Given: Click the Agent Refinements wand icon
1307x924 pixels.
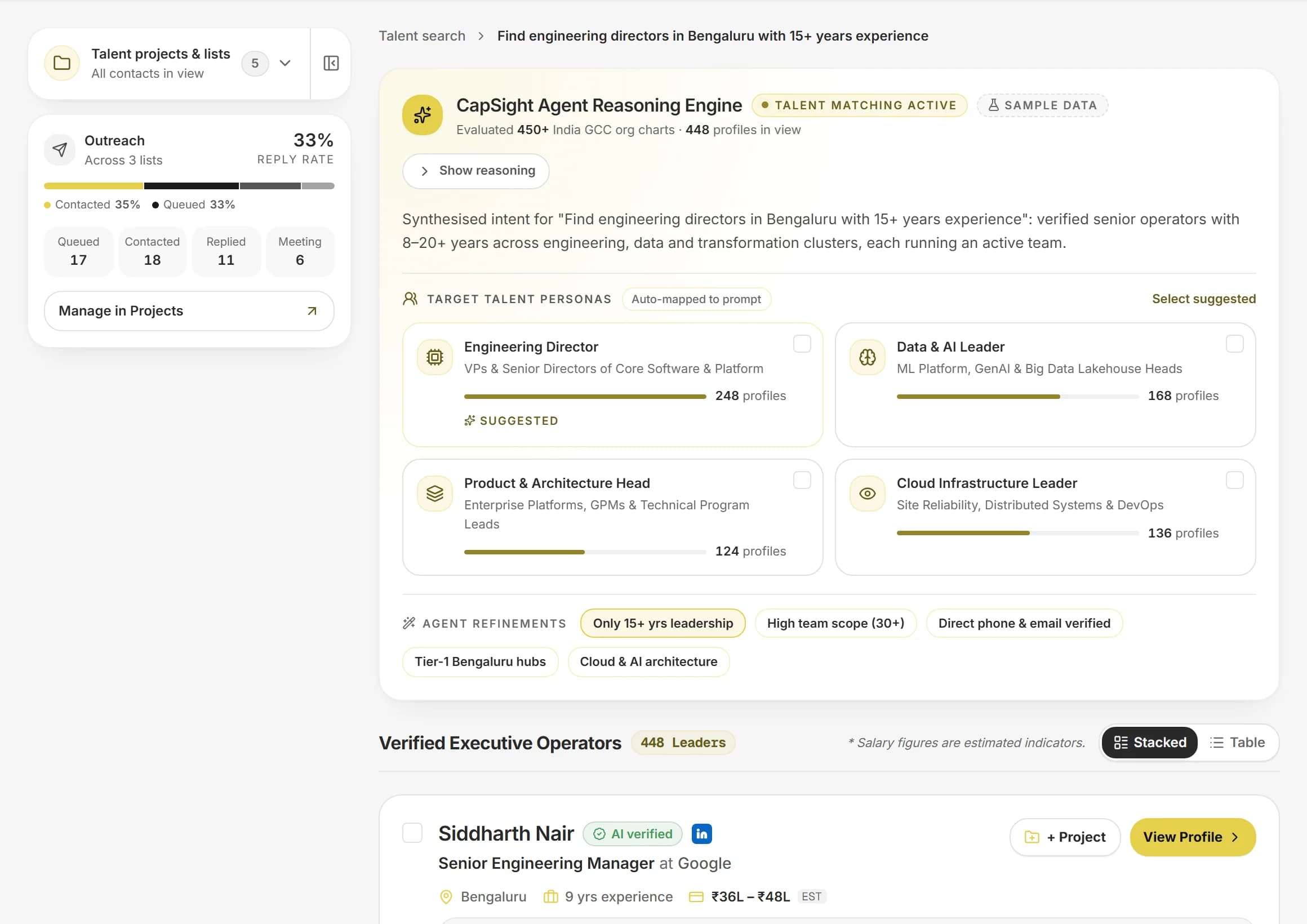Looking at the screenshot, I should (x=409, y=623).
